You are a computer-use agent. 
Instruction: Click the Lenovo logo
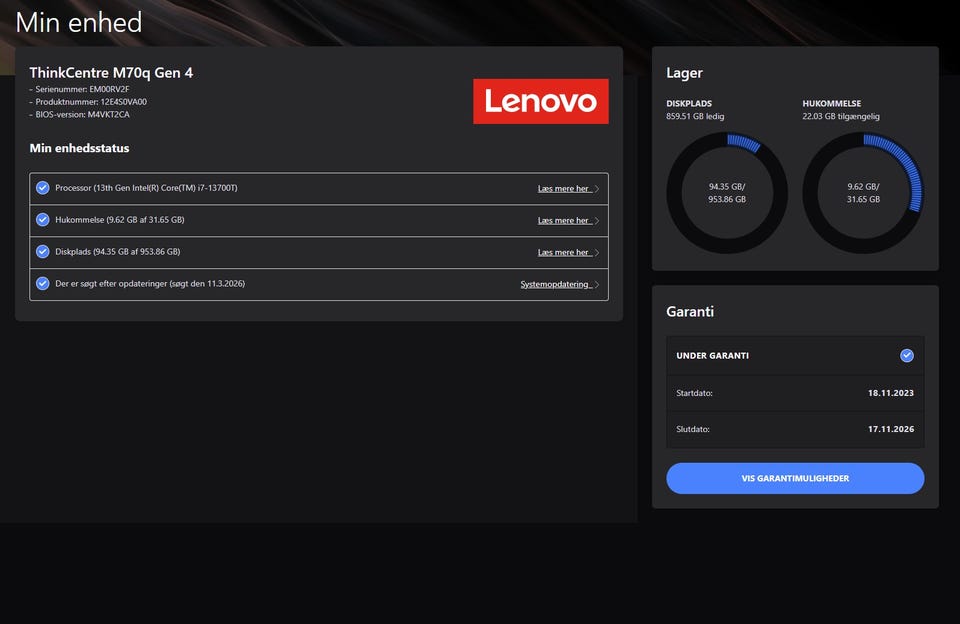point(541,101)
